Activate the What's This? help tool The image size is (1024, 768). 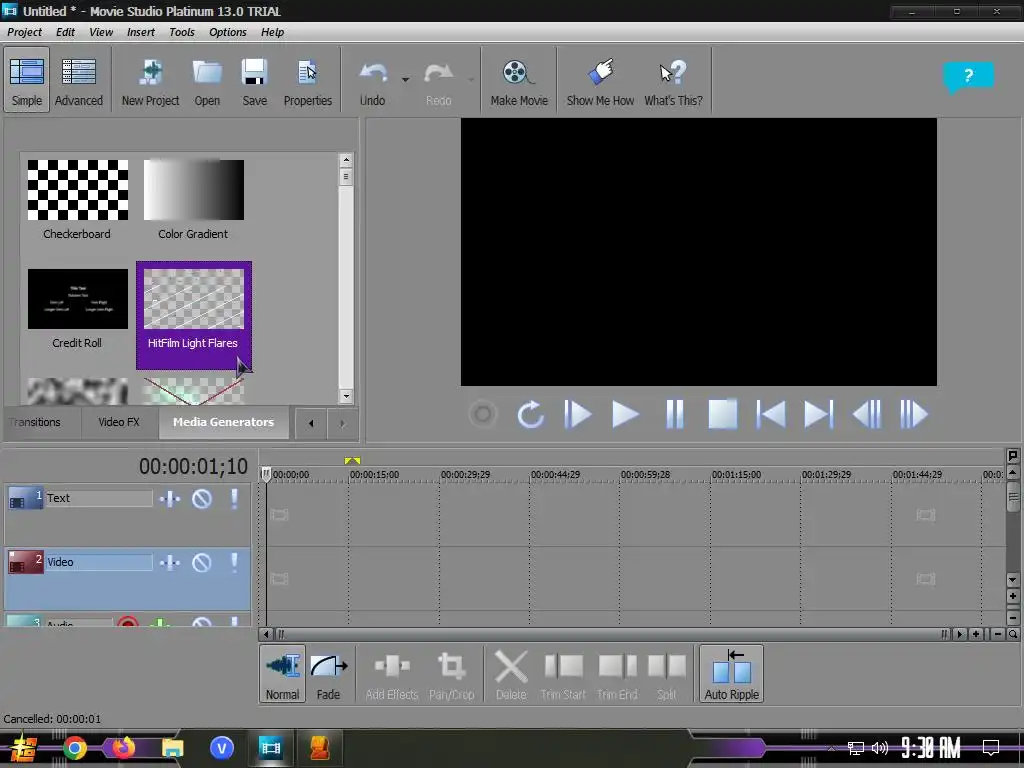673,80
